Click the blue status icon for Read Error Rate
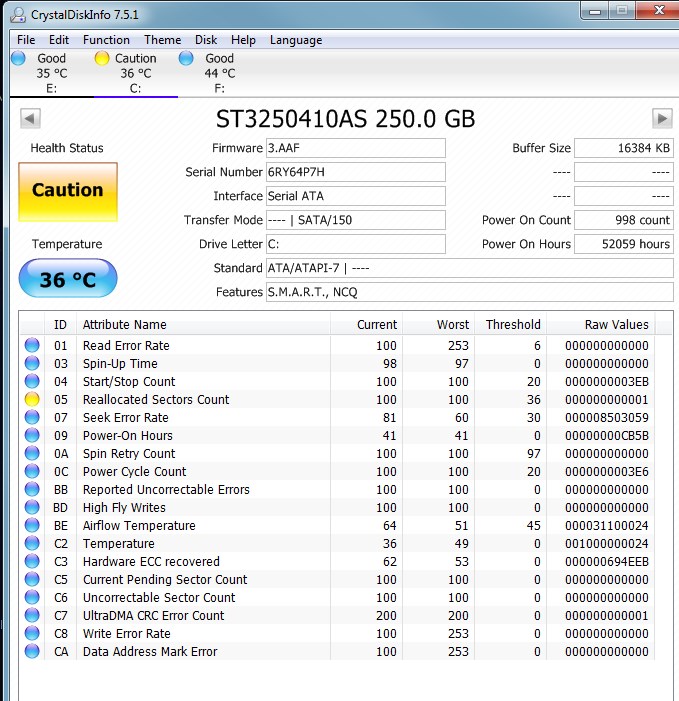This screenshot has height=701, width=679. coord(32,346)
